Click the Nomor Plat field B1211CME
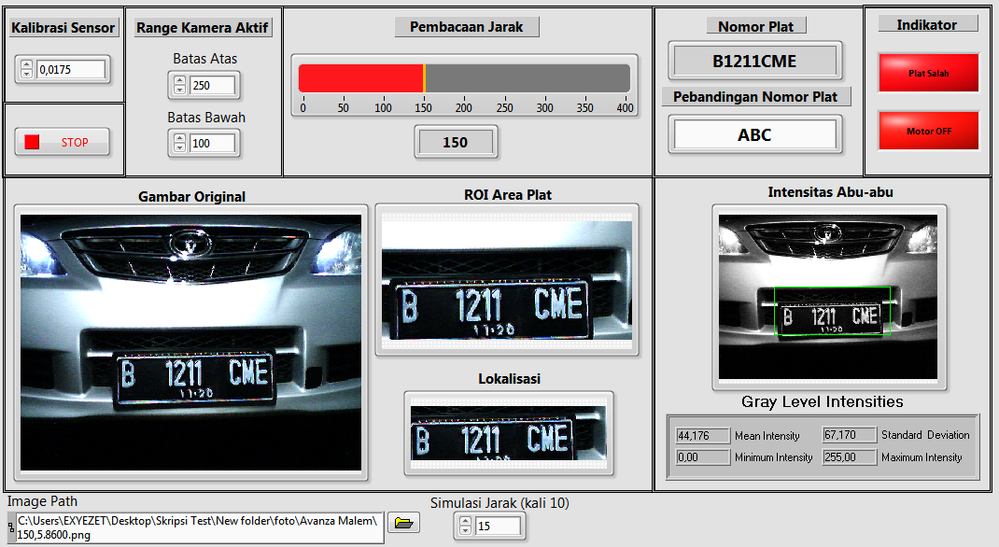Viewport: 999px width, 547px height. [755, 61]
